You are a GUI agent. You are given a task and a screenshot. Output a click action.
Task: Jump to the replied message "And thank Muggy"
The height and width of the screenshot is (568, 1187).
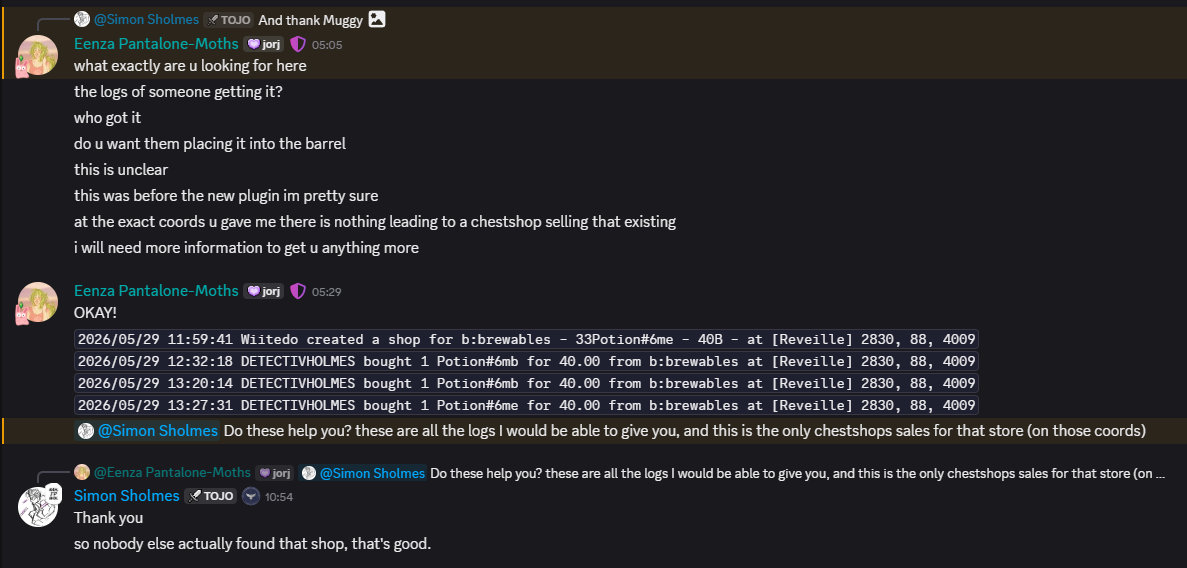click(310, 20)
